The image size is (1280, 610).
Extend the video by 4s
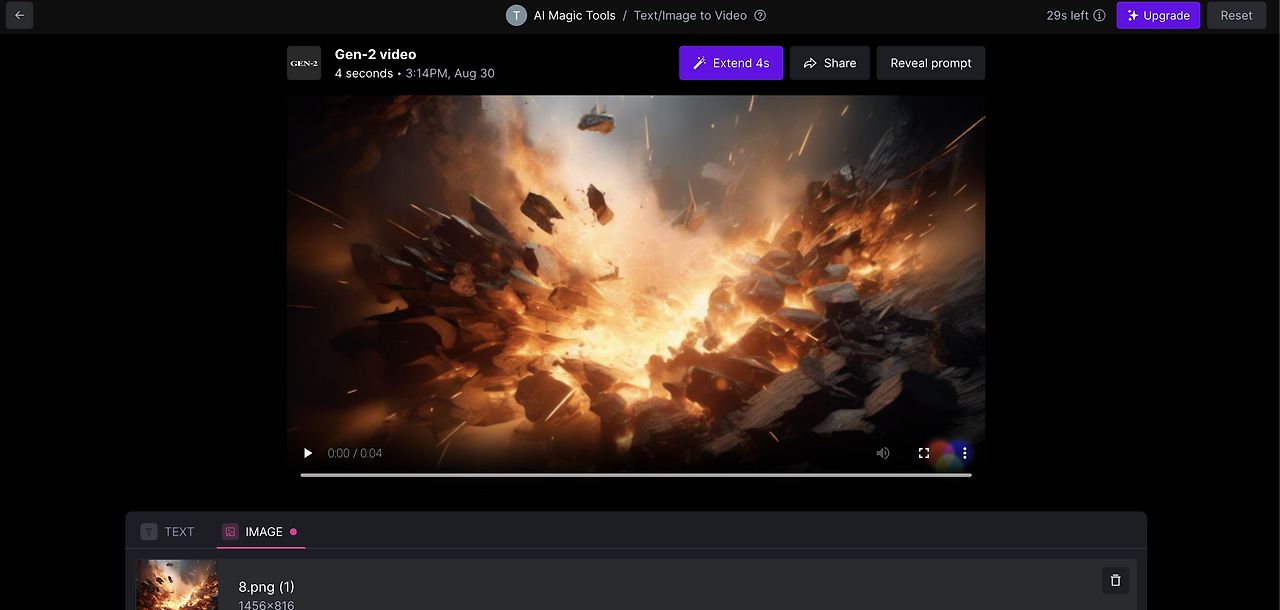click(x=731, y=63)
